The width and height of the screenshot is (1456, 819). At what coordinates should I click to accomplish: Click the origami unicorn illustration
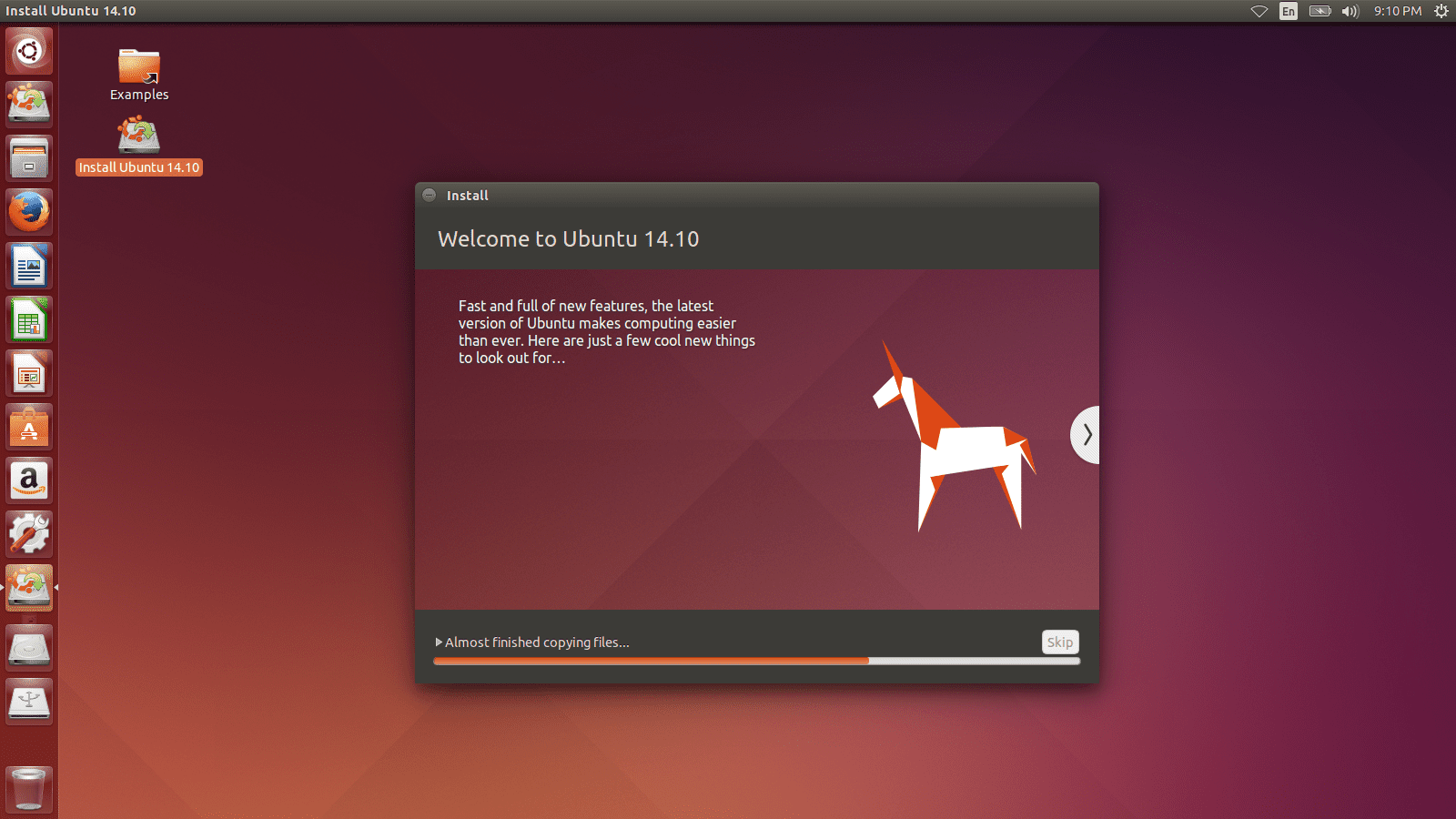click(x=955, y=437)
